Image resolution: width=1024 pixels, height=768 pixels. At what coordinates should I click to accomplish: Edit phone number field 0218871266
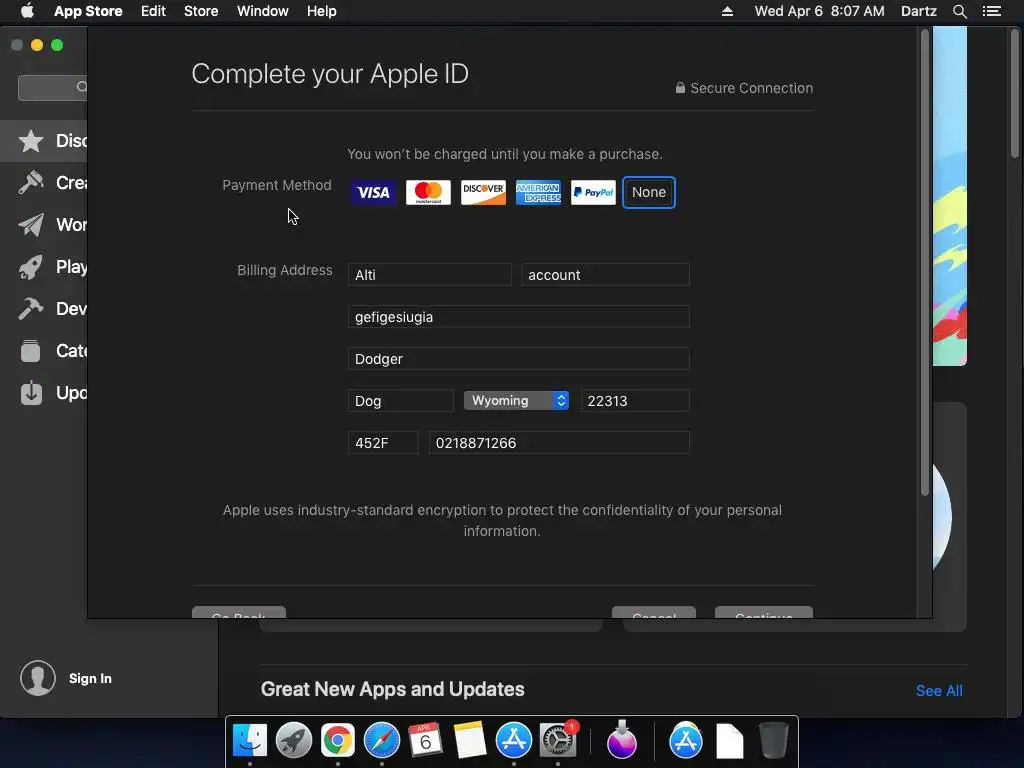(x=559, y=443)
